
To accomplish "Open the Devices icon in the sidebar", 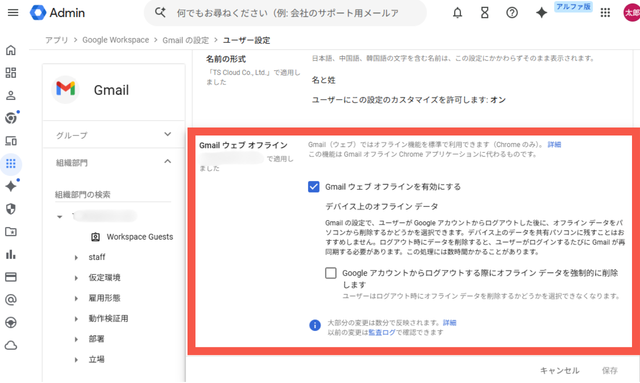I will tap(11, 141).
